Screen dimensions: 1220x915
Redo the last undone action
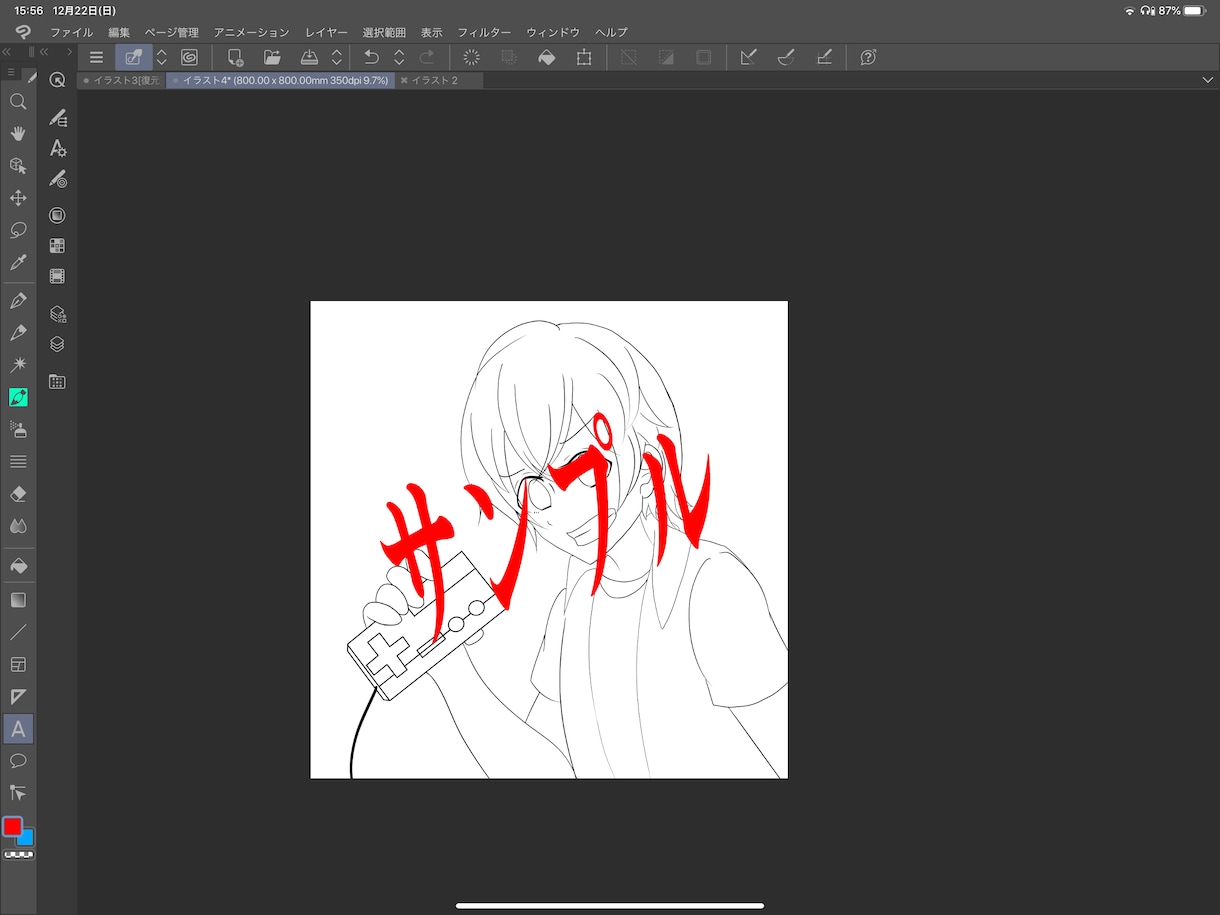427,57
